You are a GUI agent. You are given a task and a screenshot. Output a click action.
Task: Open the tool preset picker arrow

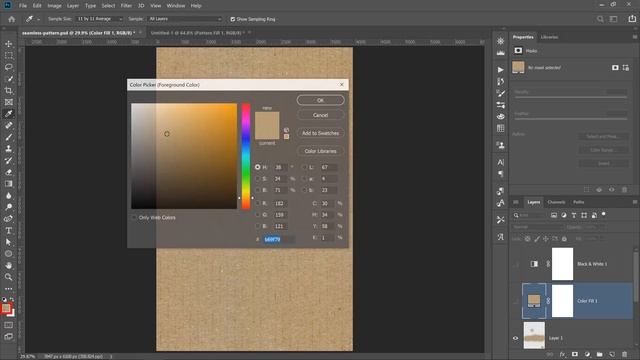click(x=39, y=19)
